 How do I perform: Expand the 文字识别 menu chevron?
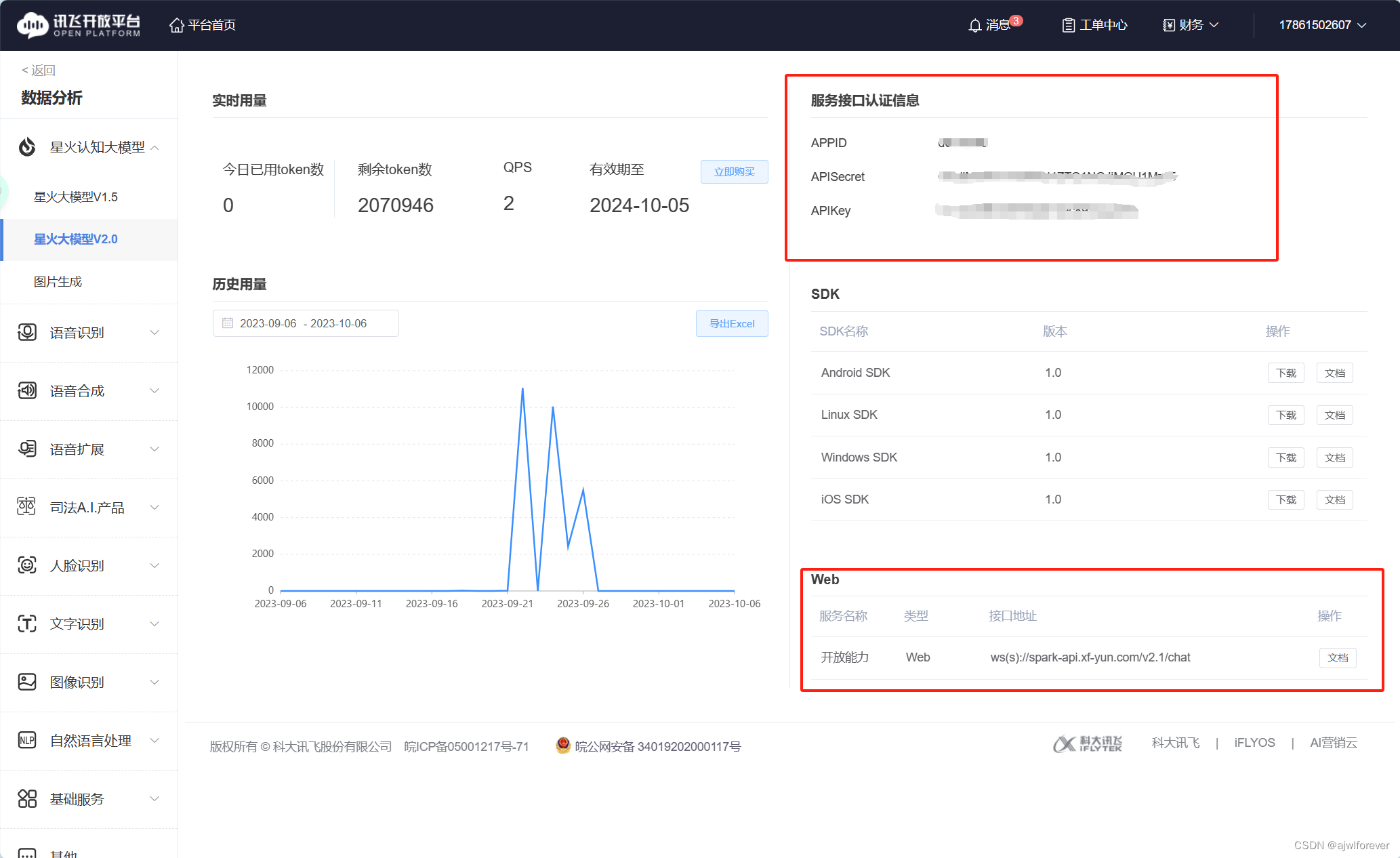[x=155, y=624]
